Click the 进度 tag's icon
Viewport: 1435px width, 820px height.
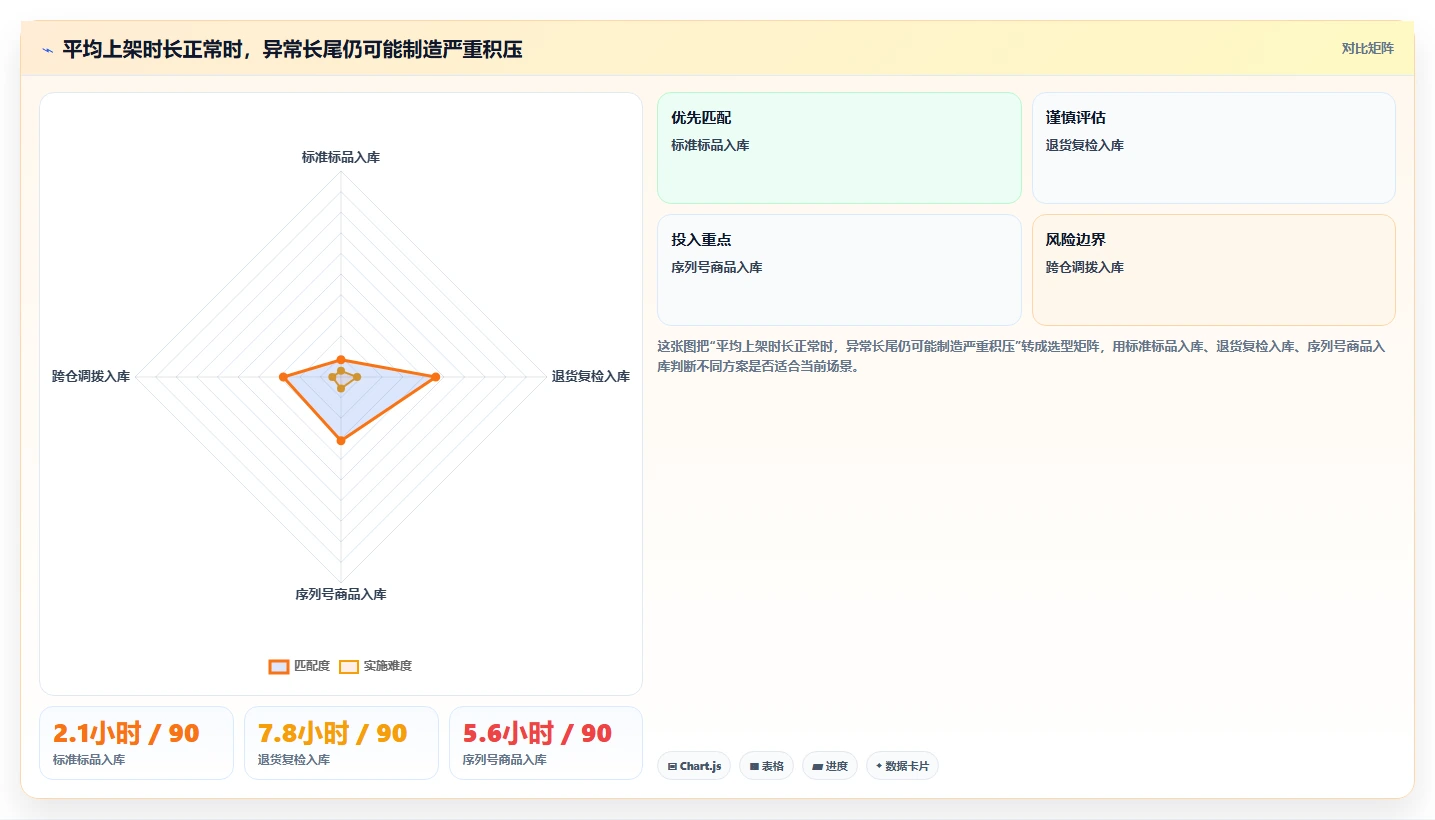tap(817, 767)
